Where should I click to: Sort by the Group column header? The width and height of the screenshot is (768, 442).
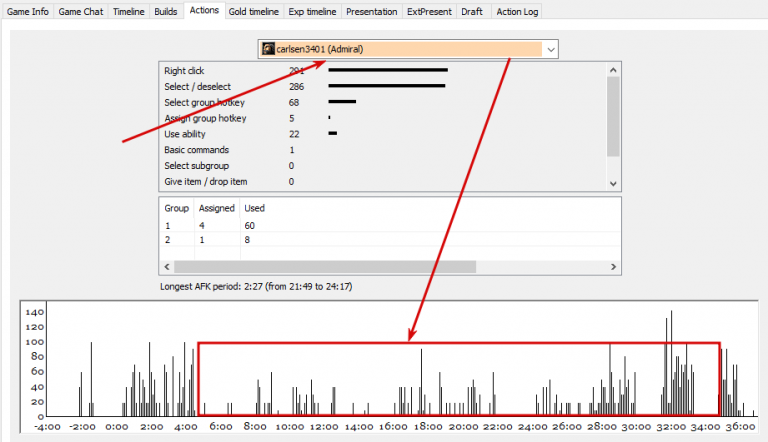[x=177, y=208]
